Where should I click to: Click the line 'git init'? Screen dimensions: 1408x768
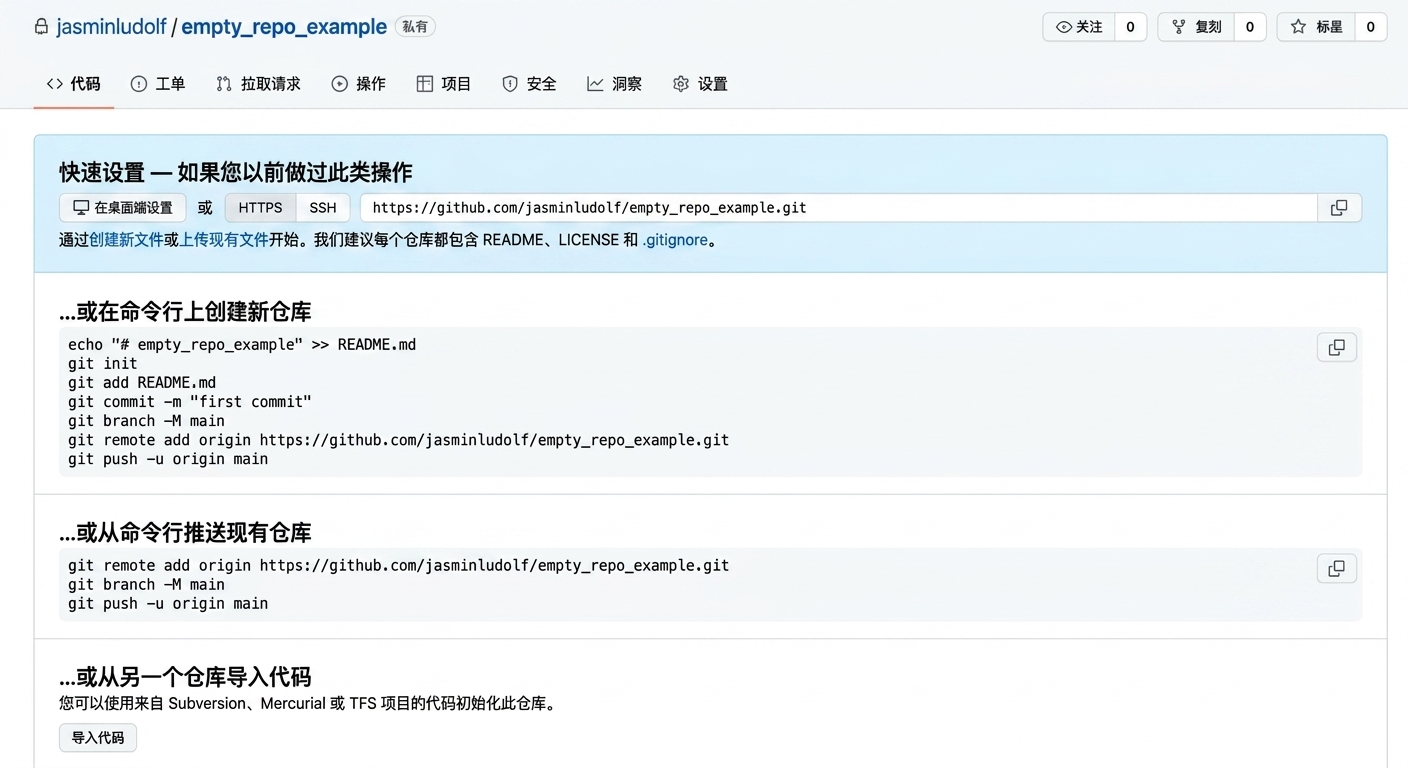coord(103,364)
